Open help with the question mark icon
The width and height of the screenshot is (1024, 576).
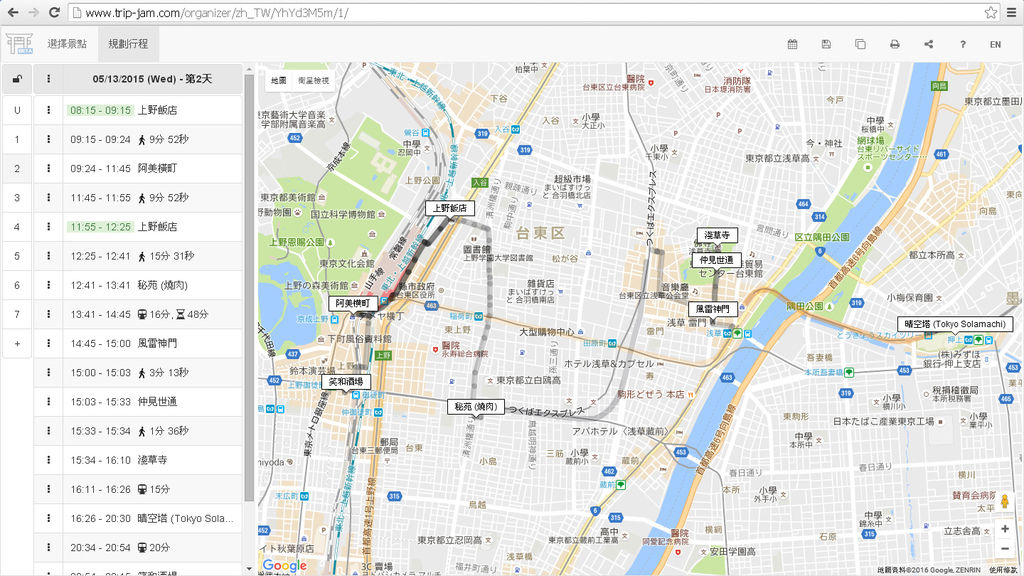963,44
